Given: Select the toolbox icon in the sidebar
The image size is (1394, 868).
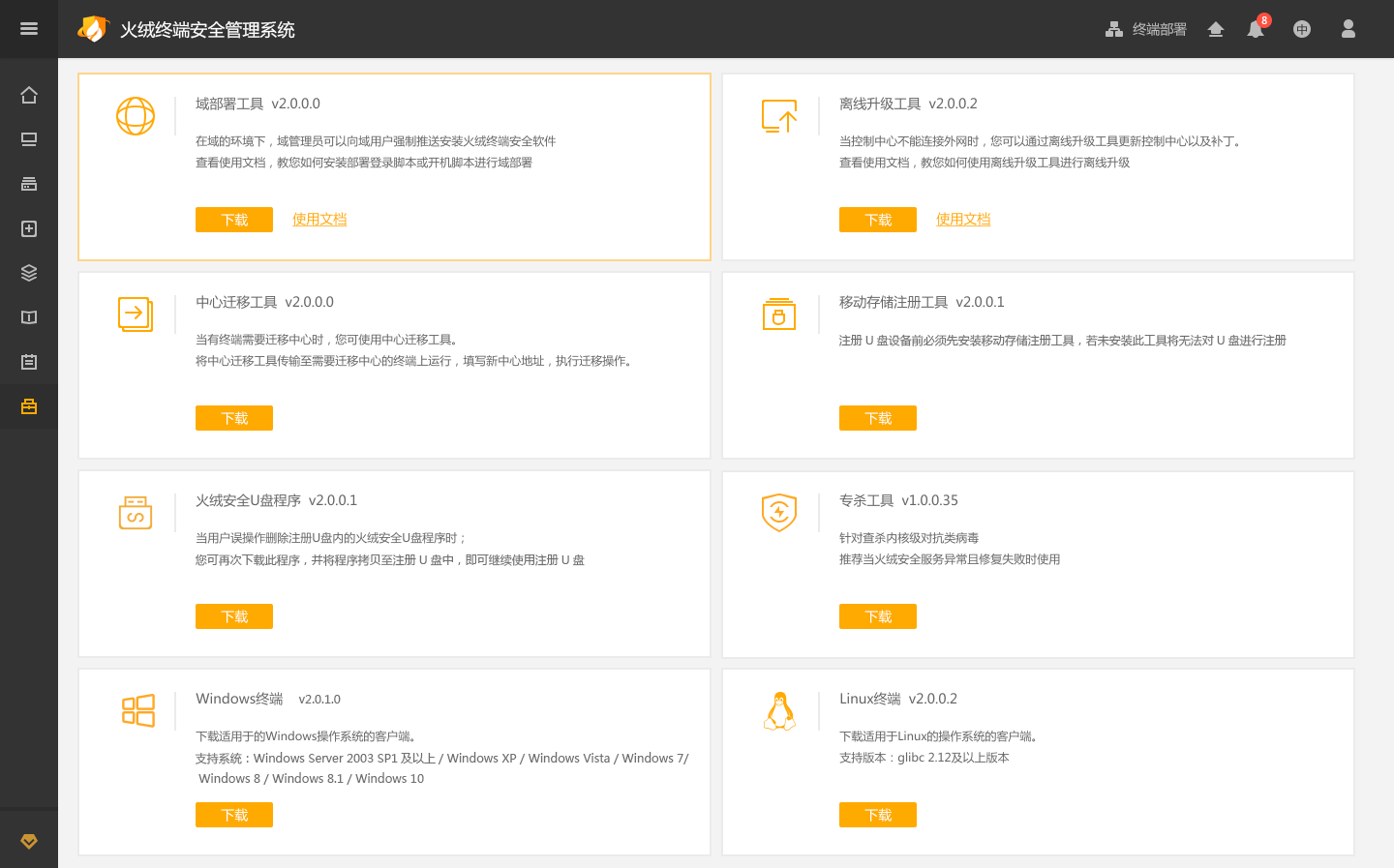Looking at the screenshot, I should pyautogui.click(x=29, y=406).
